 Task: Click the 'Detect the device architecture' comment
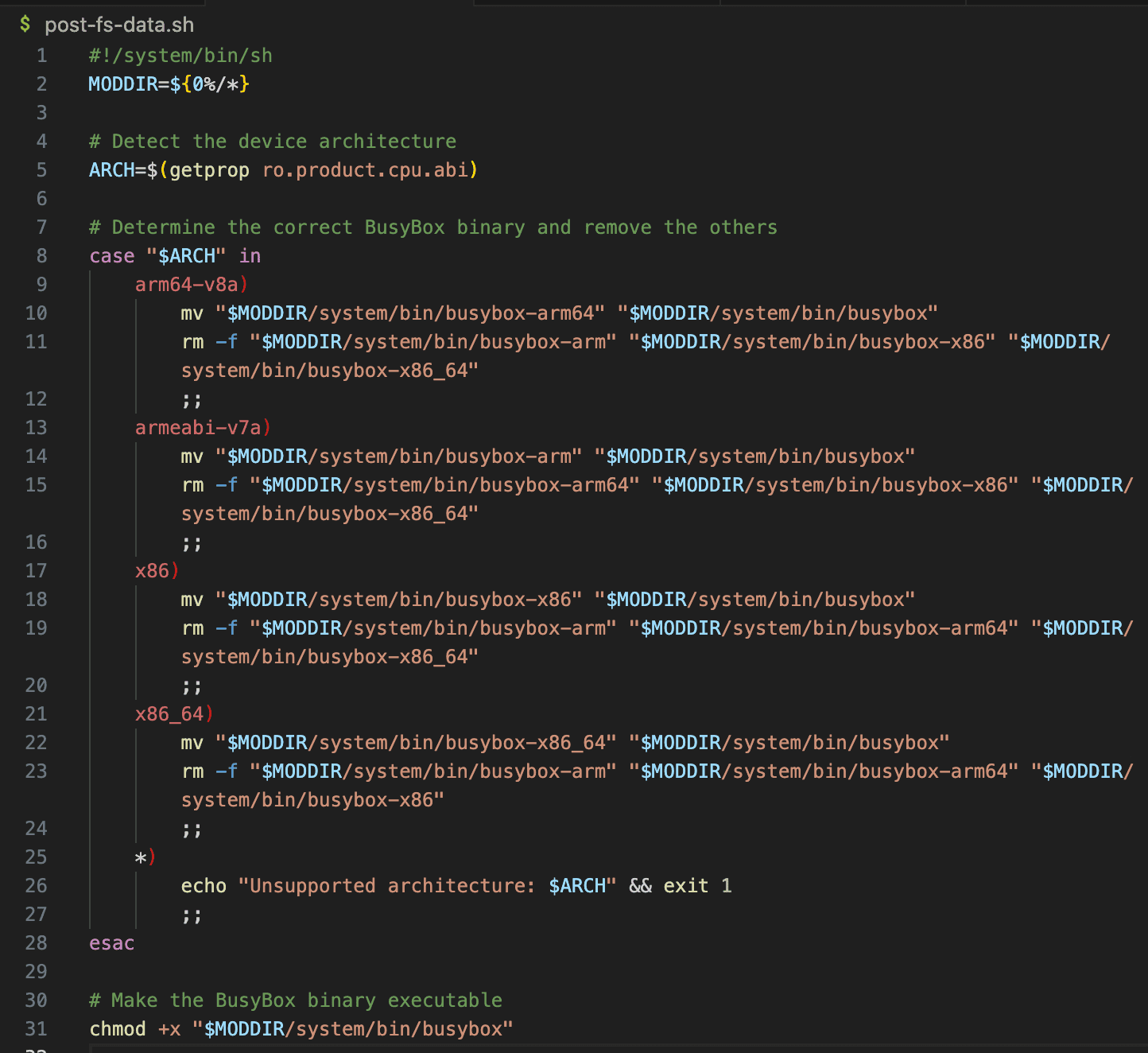tap(273, 142)
